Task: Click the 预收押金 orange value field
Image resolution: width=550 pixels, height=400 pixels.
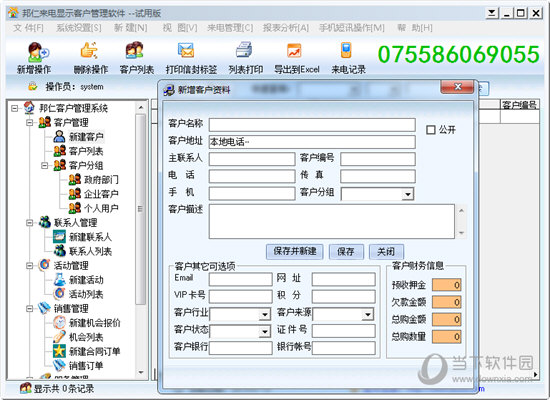Action: pos(447,285)
